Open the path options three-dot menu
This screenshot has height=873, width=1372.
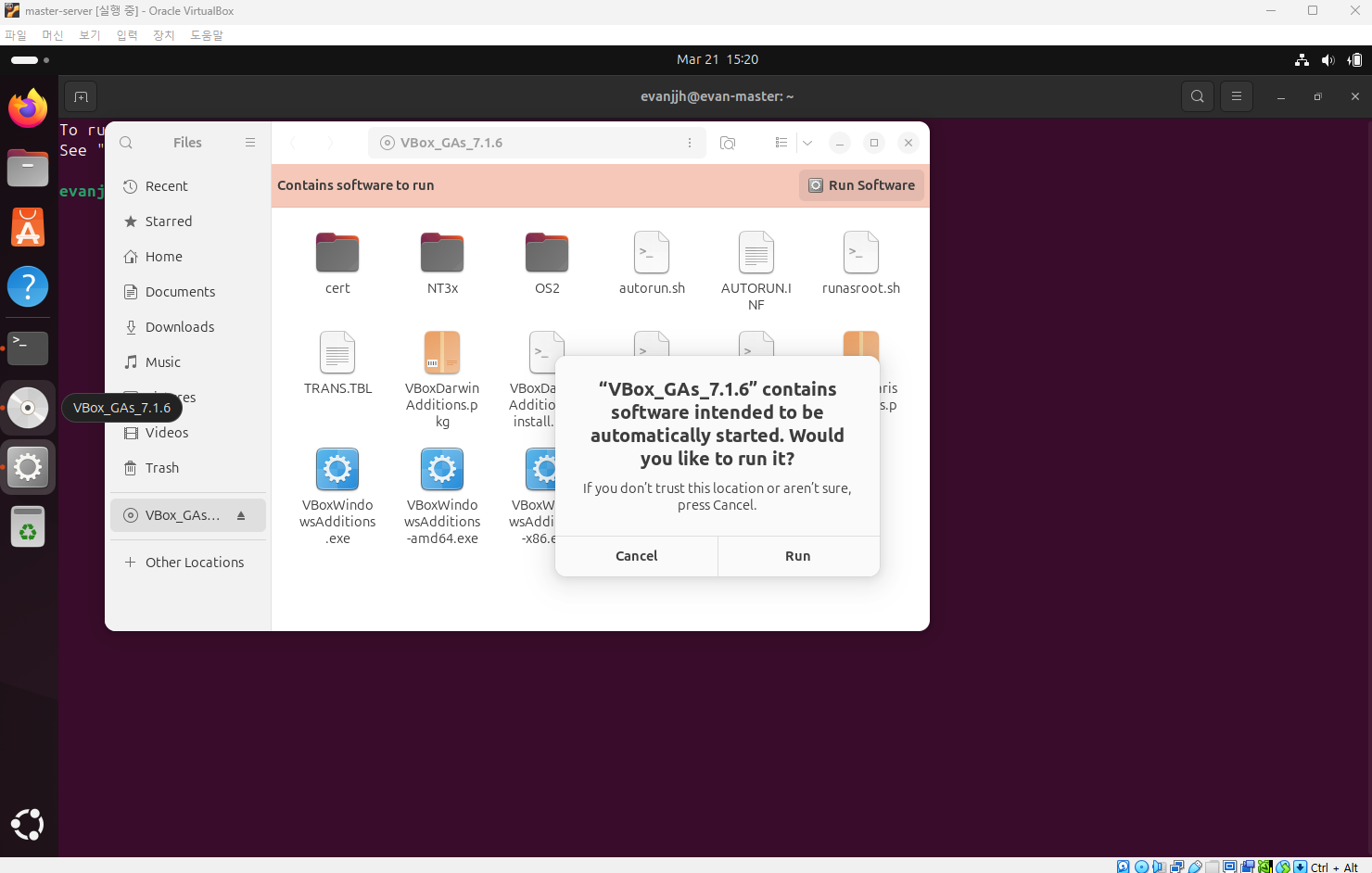click(690, 143)
